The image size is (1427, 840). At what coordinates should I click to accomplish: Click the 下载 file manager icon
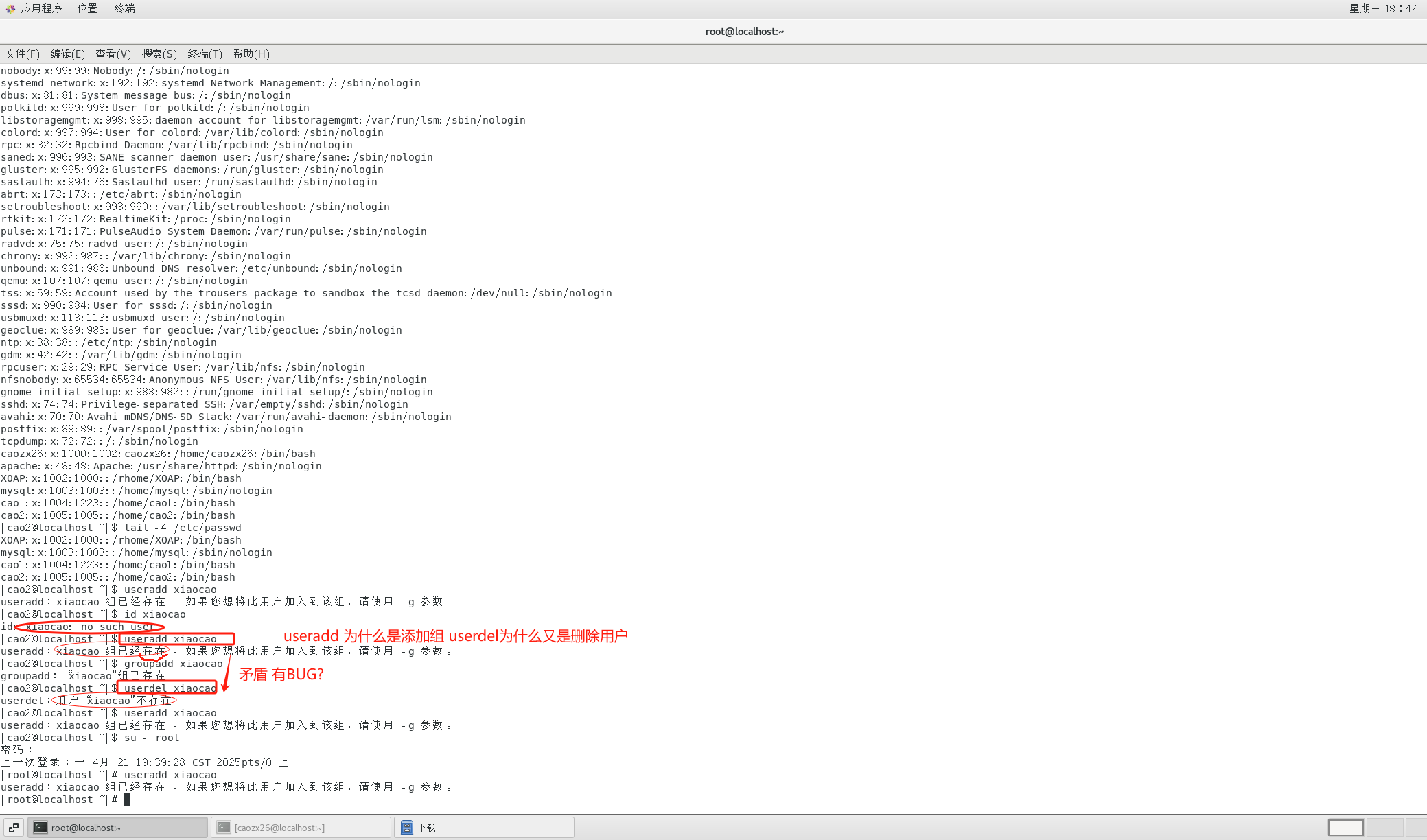[407, 828]
